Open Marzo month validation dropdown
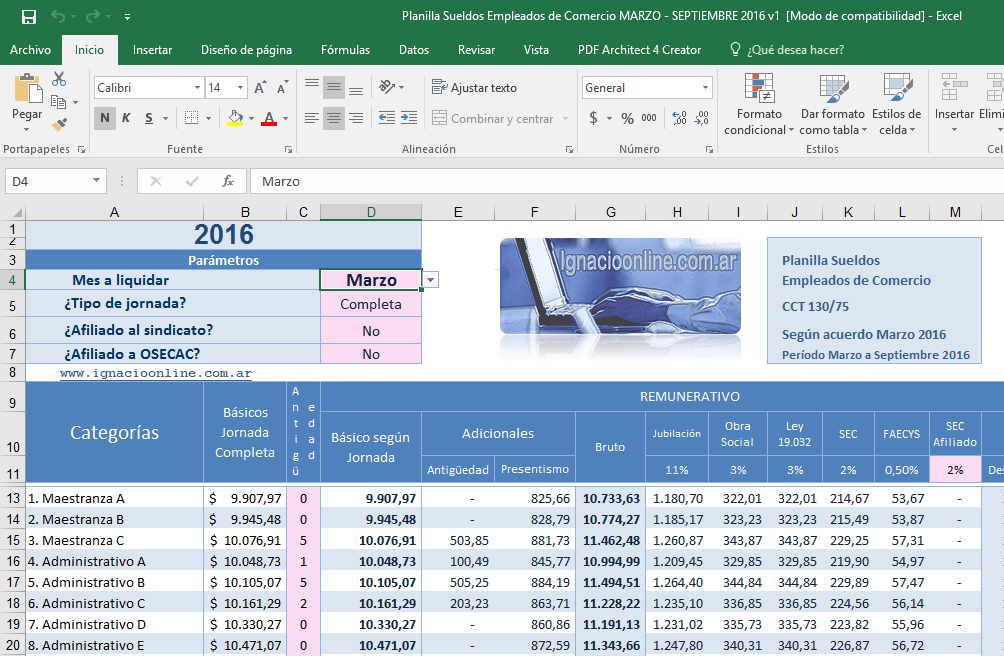The image size is (1004, 656). 431,280
